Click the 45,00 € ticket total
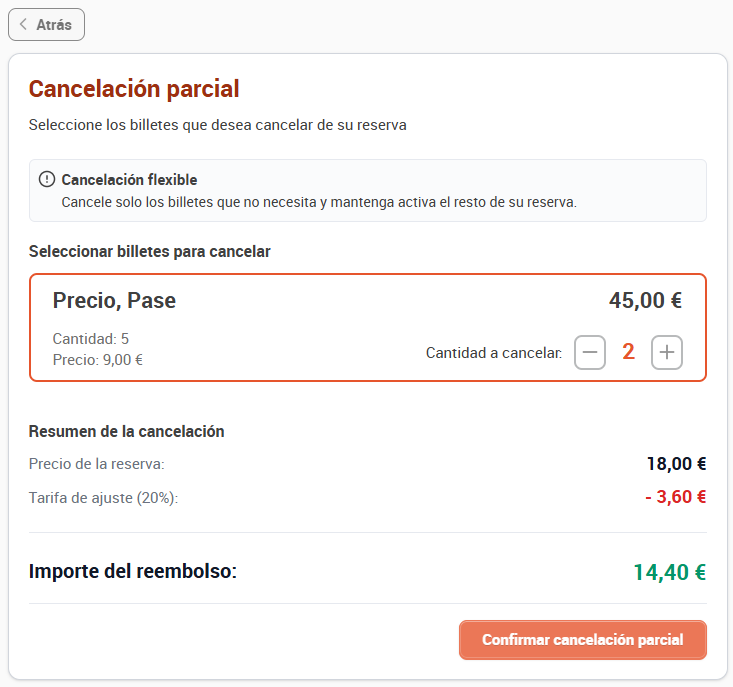This screenshot has height=687, width=733. click(x=645, y=301)
